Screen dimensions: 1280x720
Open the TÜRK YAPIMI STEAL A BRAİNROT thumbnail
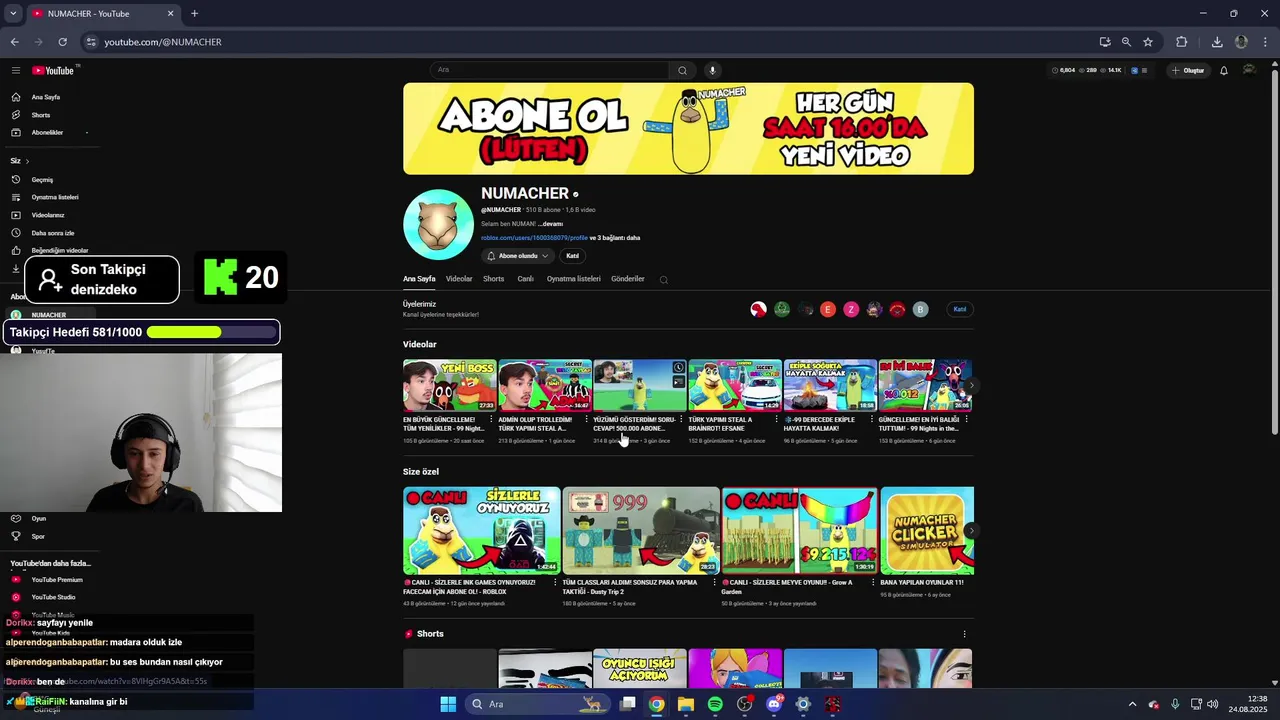point(735,385)
